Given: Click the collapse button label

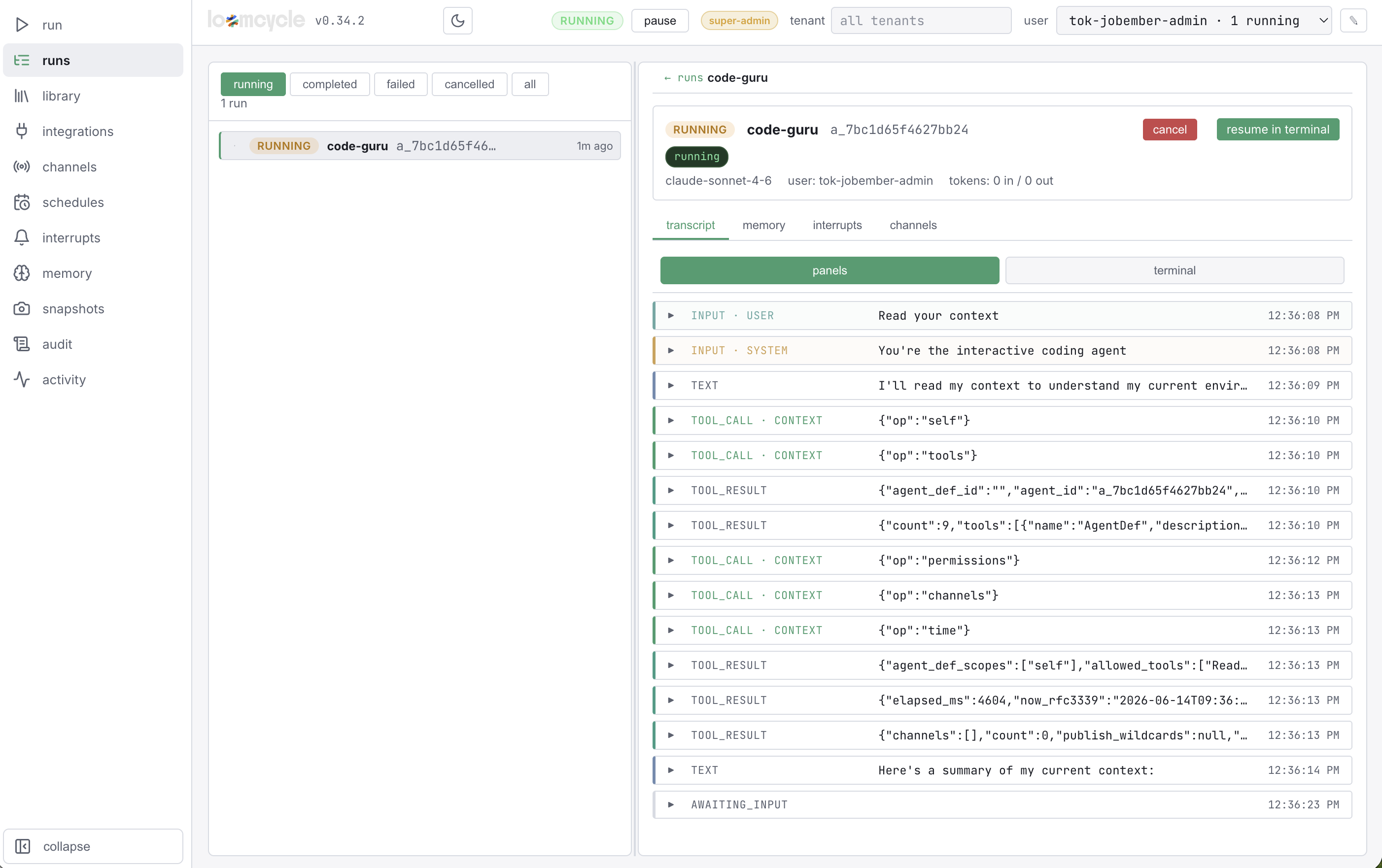Looking at the screenshot, I should click(x=67, y=846).
